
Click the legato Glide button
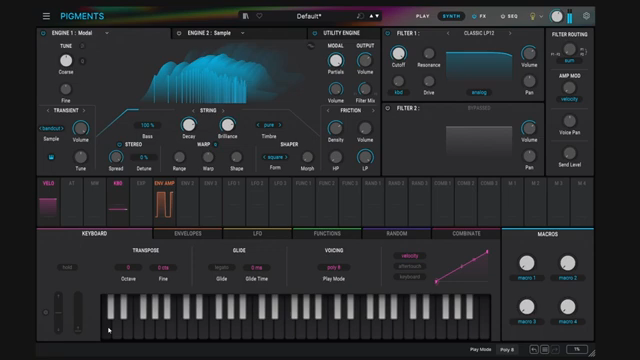[x=221, y=267]
